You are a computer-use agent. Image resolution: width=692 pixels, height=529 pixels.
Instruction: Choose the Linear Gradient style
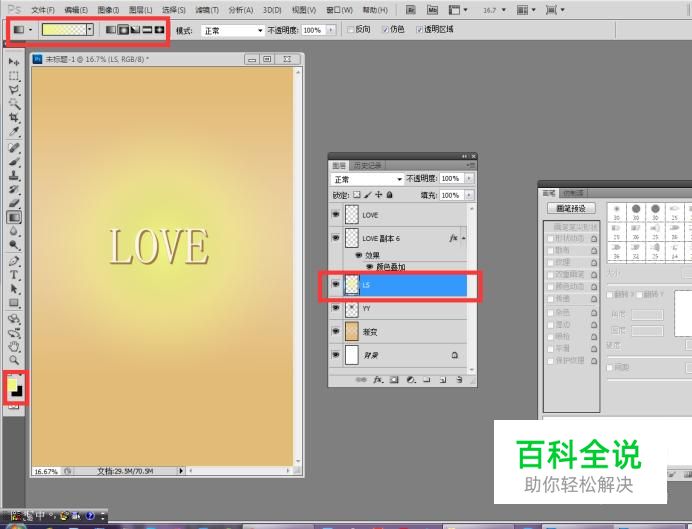111,30
